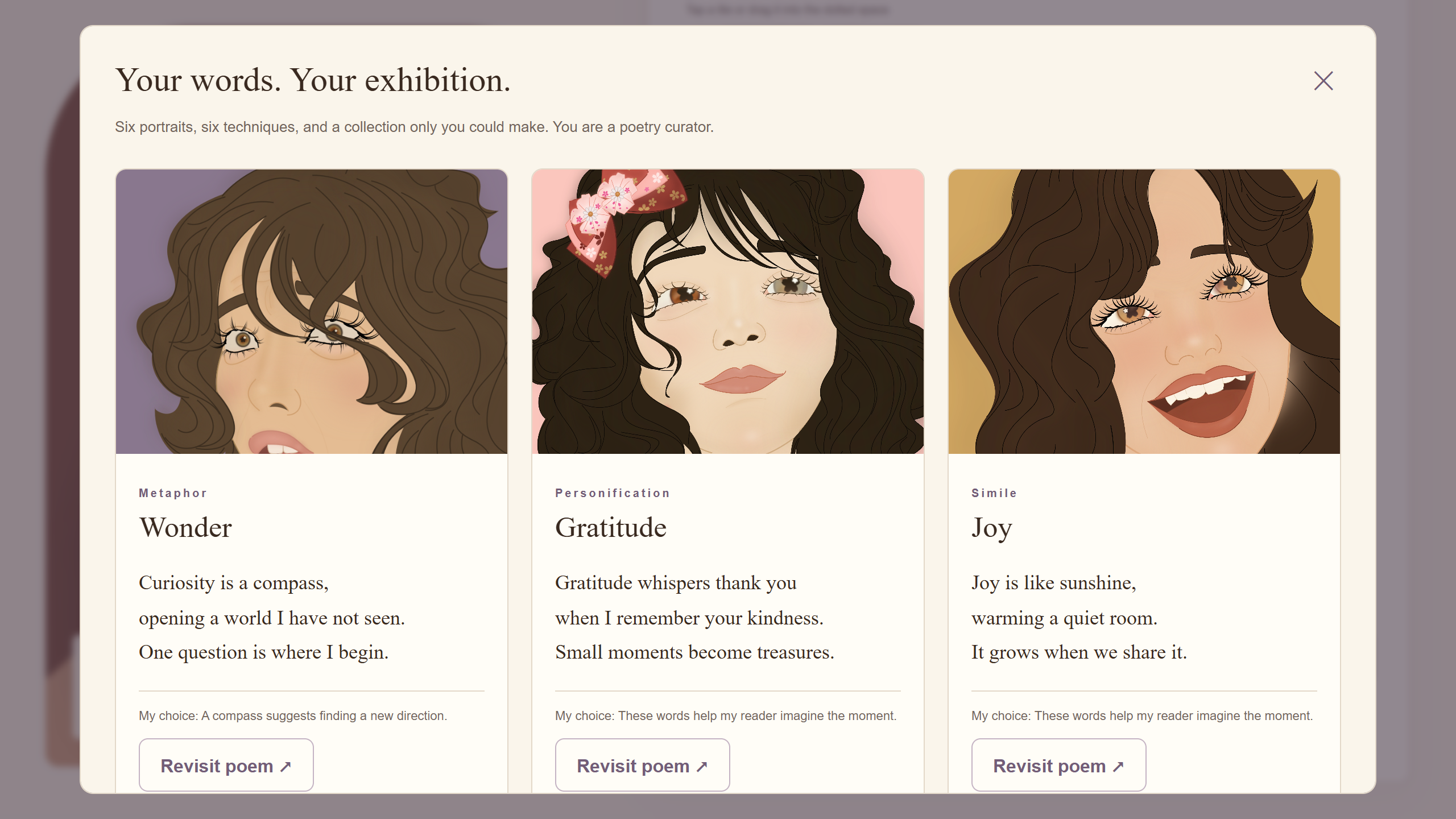Select the Joy laughing portrait image
This screenshot has height=819, width=1456.
[1144, 311]
